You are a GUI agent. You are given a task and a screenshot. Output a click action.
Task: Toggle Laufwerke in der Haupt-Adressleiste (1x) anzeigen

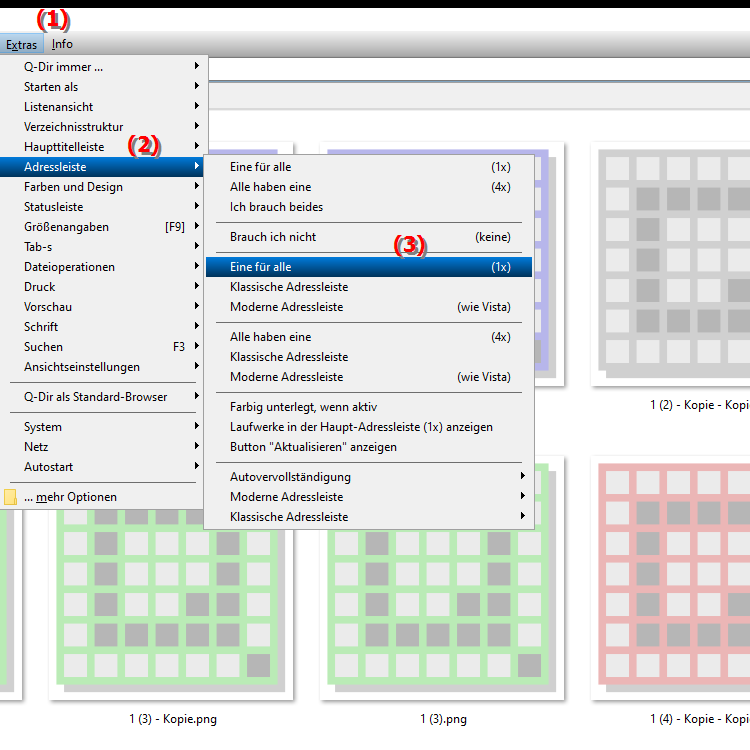pyautogui.click(x=369, y=427)
